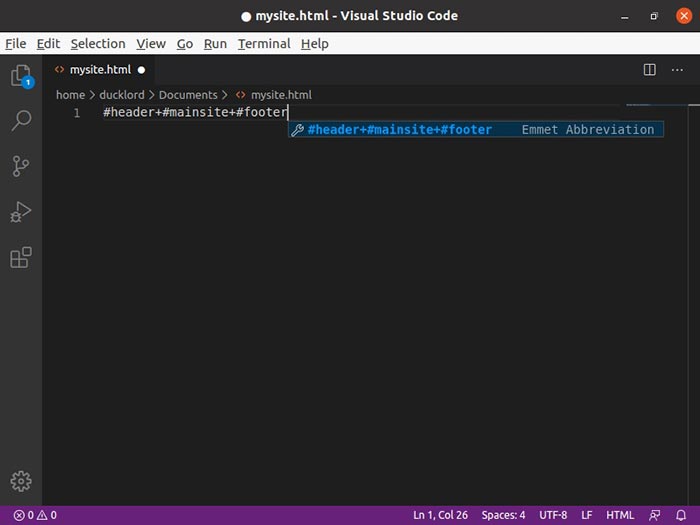Open the Source Control view
Screen dimensions: 700x525
20,166
